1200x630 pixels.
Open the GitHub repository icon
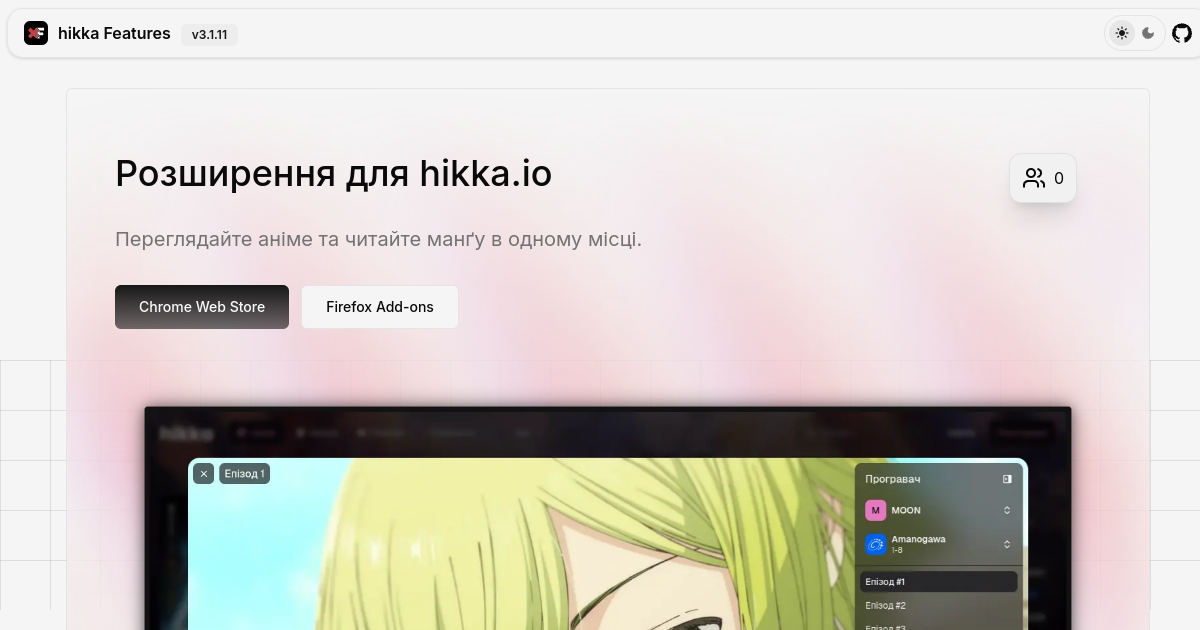(x=1182, y=33)
